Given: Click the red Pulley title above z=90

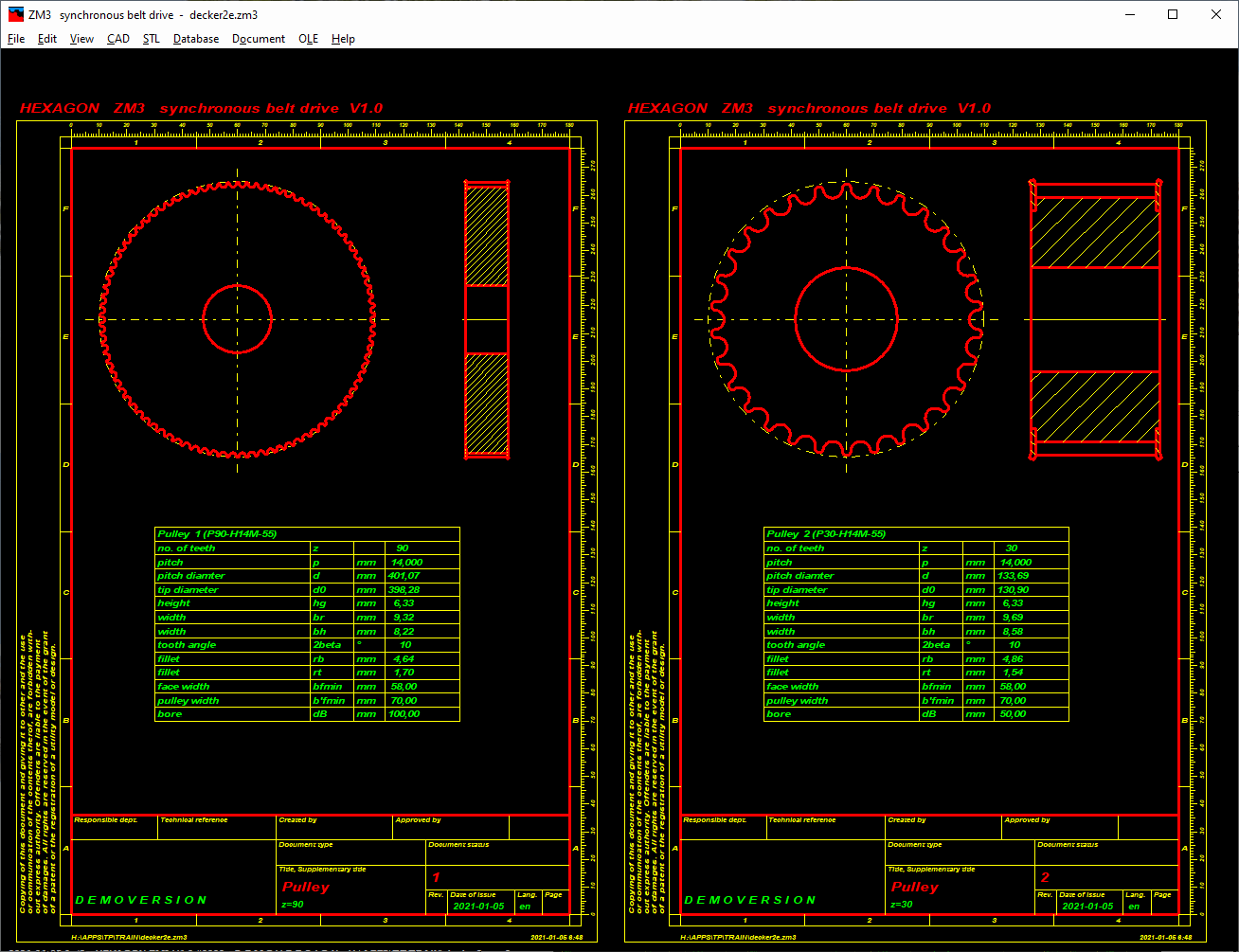Looking at the screenshot, I should tap(306, 888).
